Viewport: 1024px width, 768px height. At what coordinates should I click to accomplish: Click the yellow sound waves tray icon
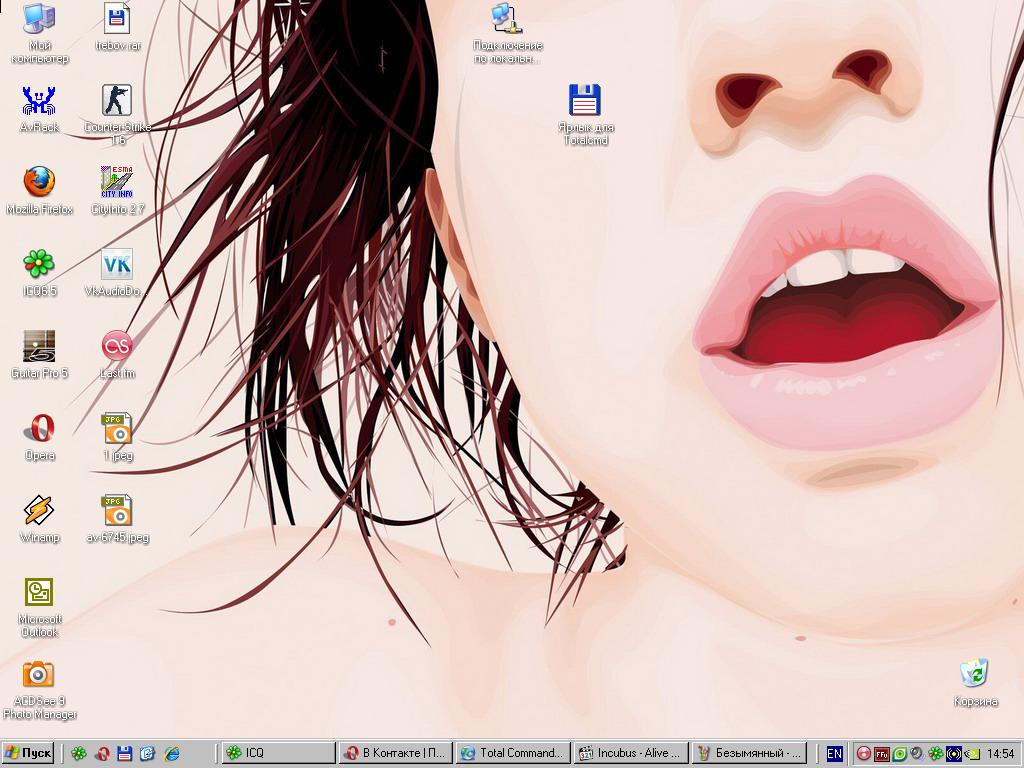[953, 754]
